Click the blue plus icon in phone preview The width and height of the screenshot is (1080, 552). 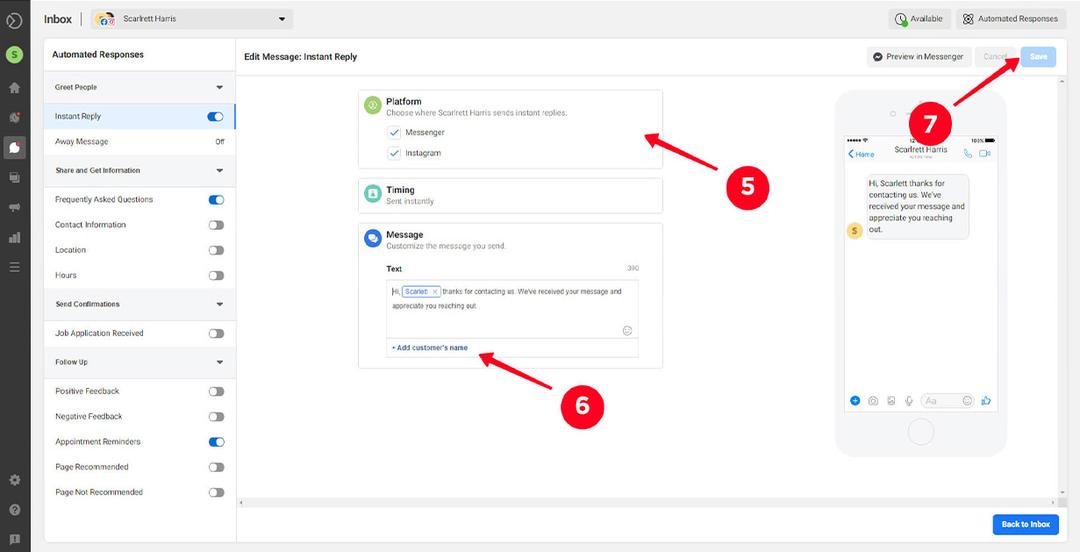(855, 400)
